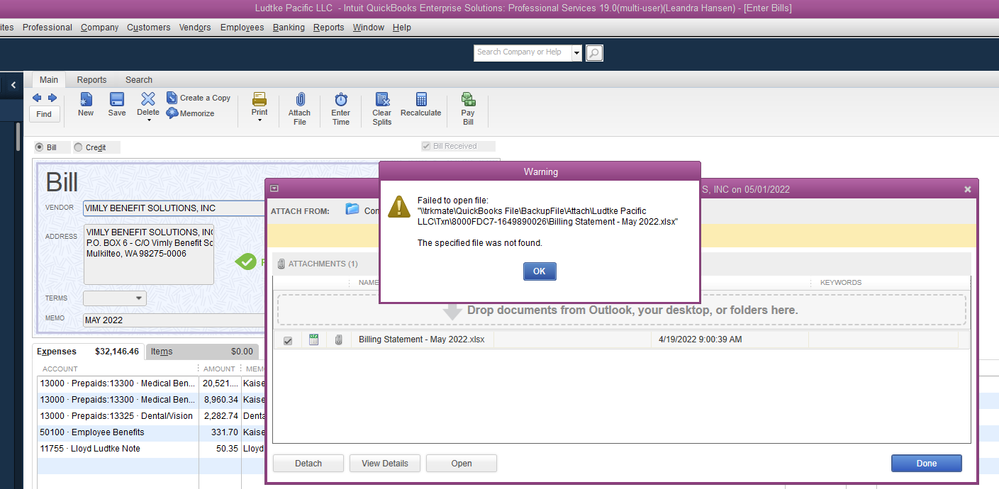
Task: Open the Window menu
Action: click(368, 27)
